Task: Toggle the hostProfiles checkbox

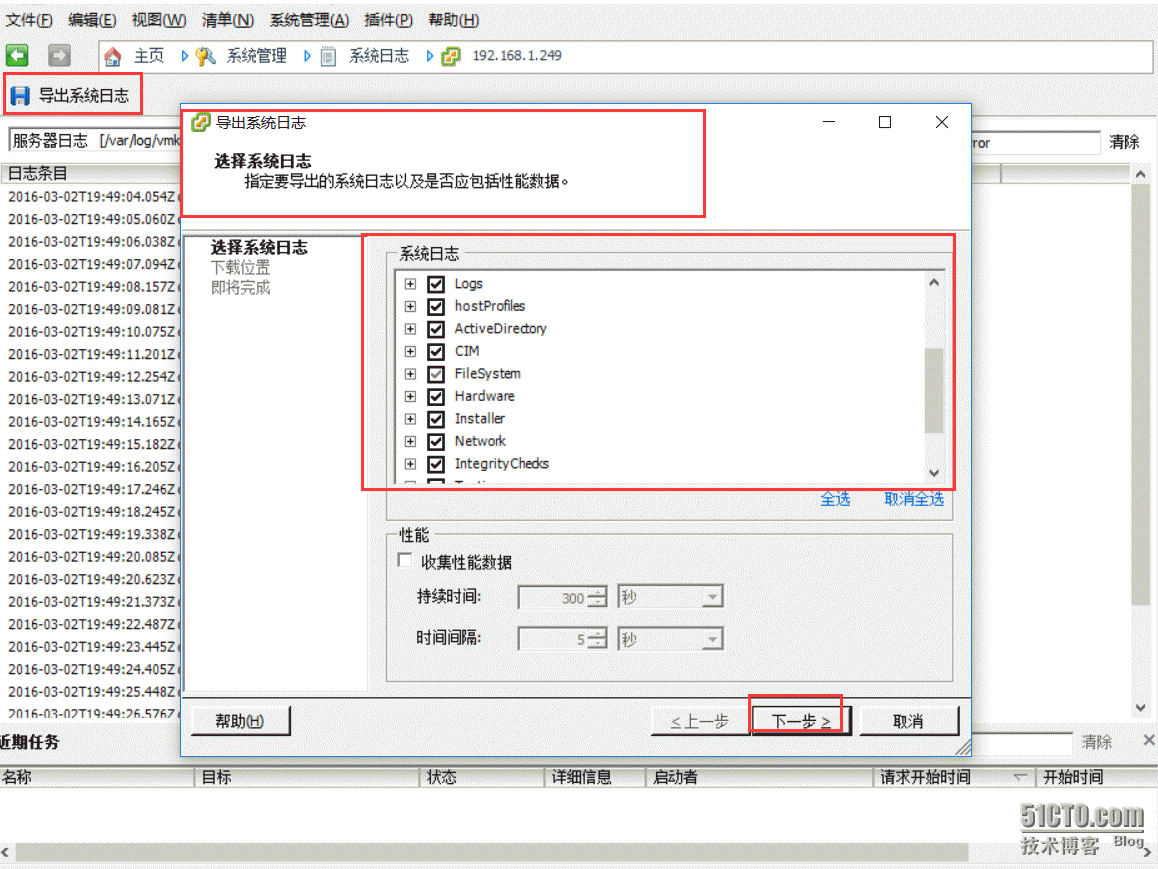Action: pos(436,306)
